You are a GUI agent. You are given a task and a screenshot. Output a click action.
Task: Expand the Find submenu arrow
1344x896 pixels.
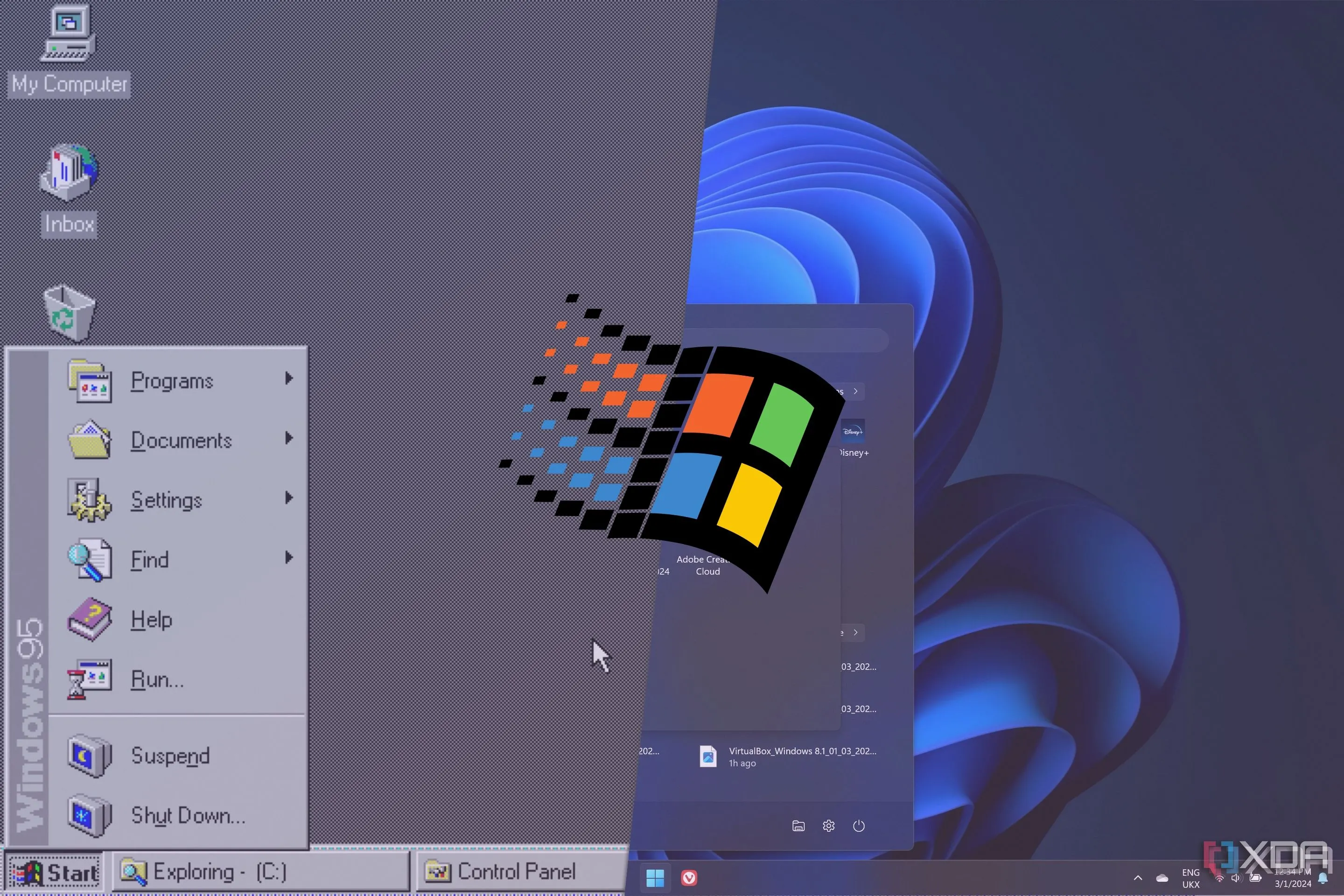coord(289,558)
